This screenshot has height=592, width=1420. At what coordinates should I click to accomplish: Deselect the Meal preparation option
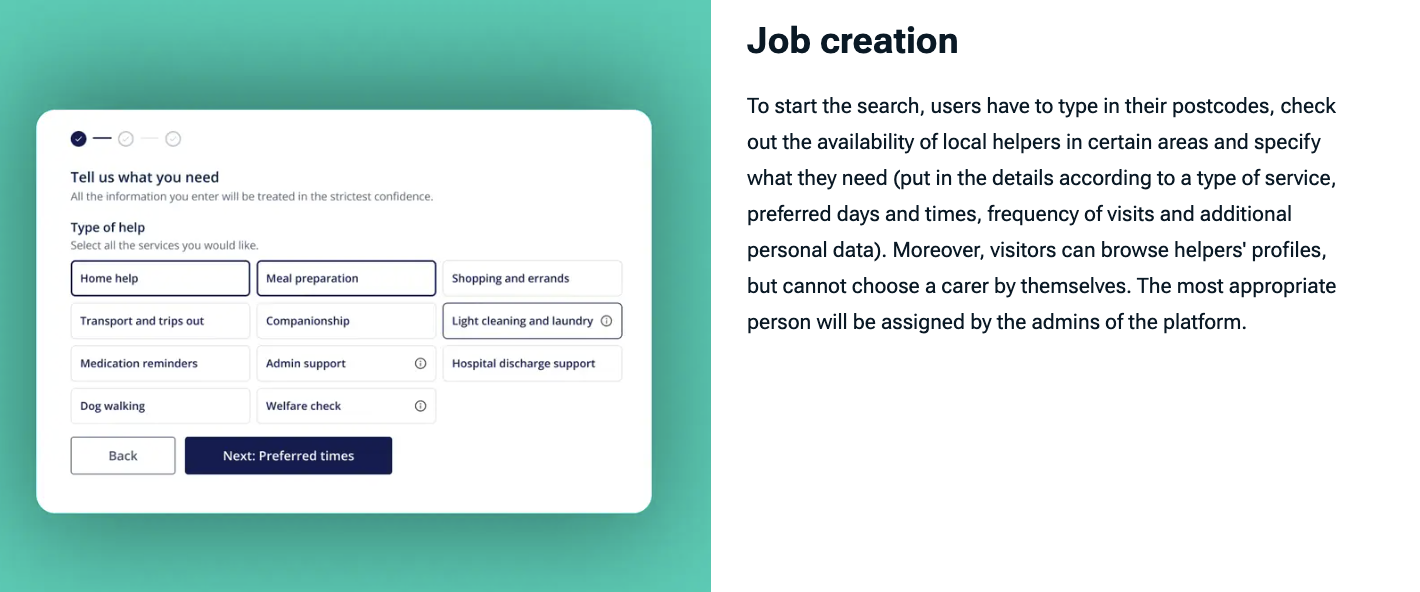pyautogui.click(x=346, y=279)
